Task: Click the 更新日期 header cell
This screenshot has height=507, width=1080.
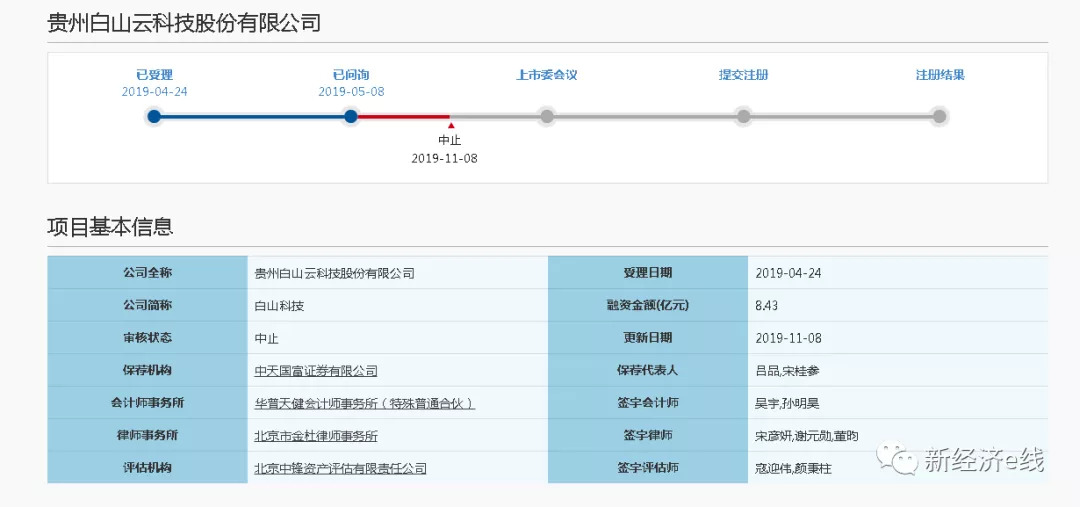Action: tap(647, 338)
